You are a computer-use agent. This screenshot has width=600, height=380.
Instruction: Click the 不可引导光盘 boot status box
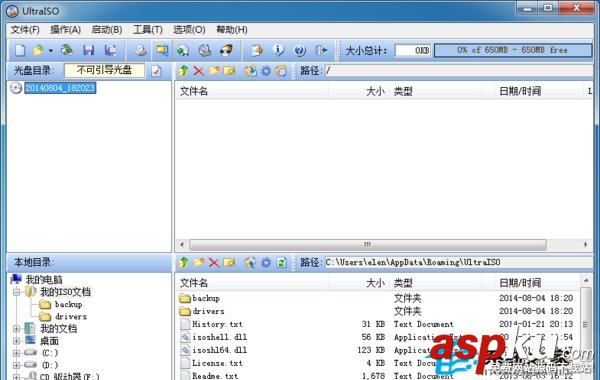[104, 70]
